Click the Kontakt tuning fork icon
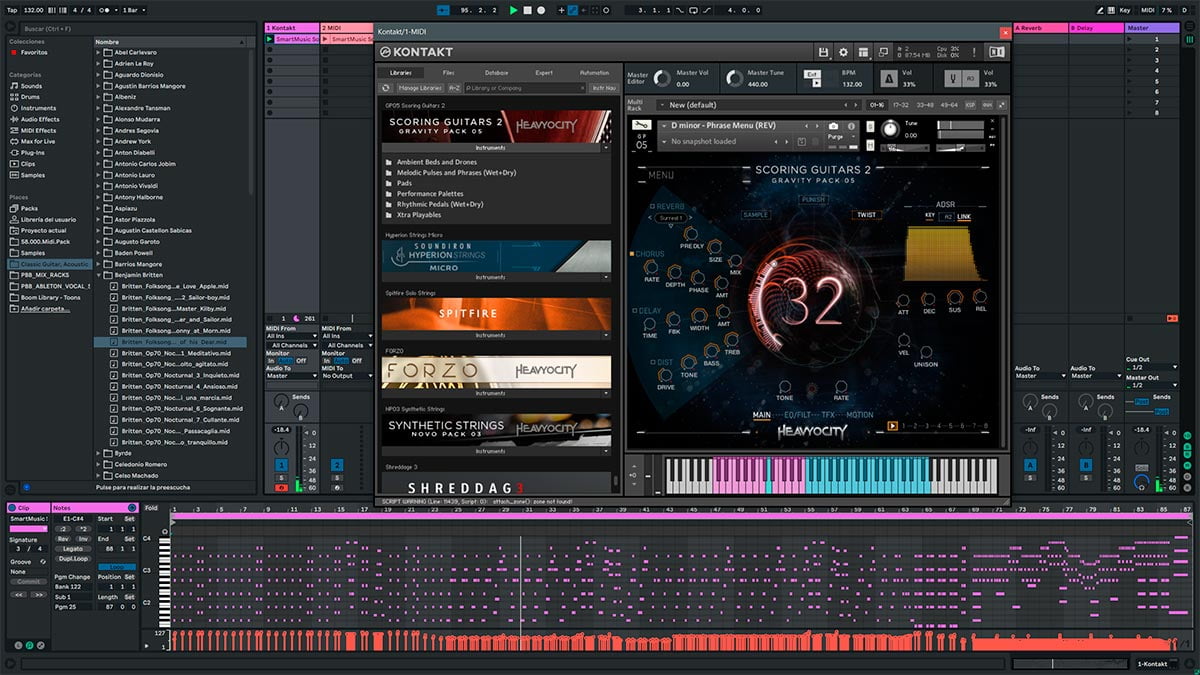 953,78
